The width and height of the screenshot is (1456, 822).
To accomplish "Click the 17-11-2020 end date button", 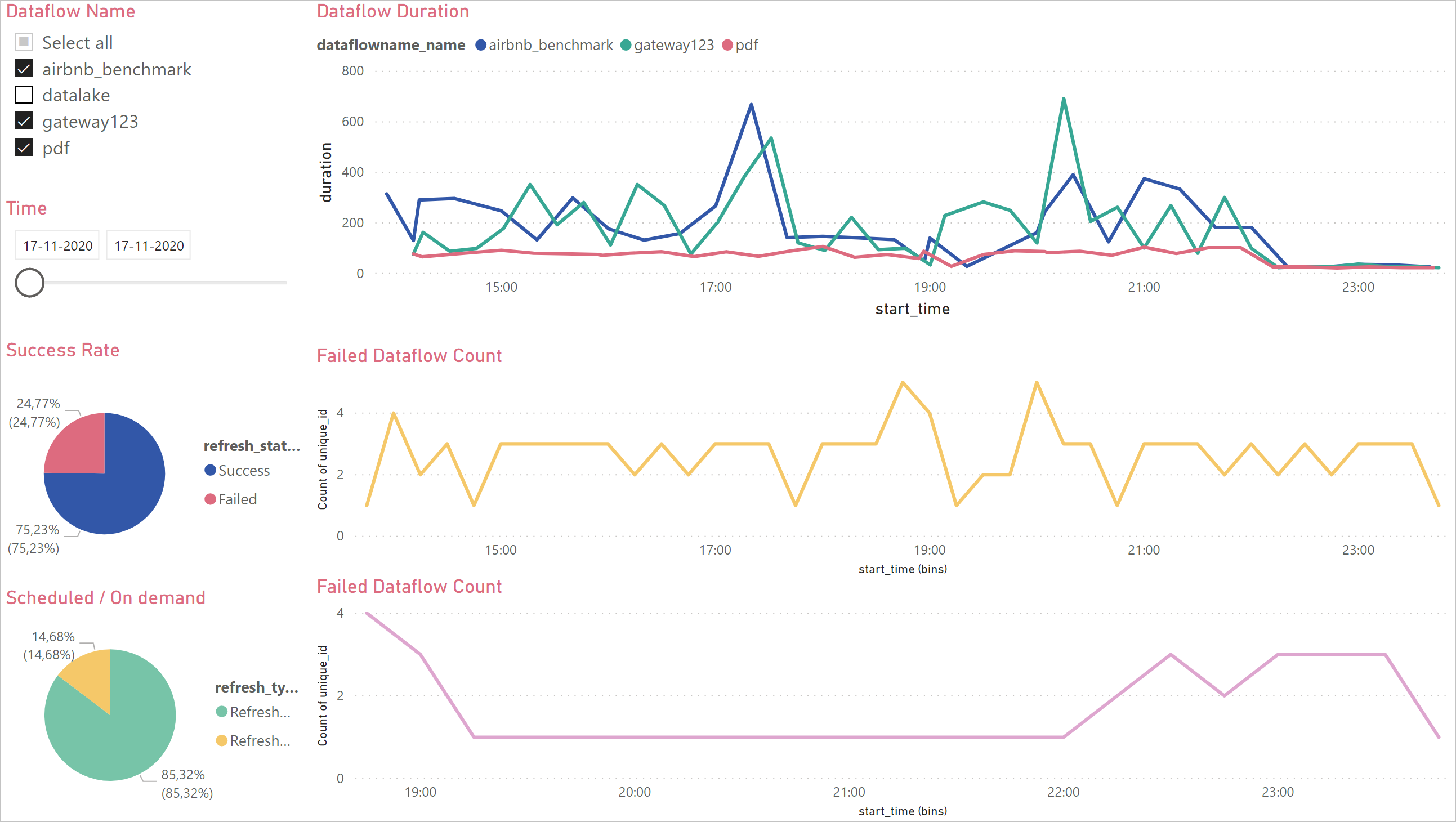I will click(x=148, y=245).
